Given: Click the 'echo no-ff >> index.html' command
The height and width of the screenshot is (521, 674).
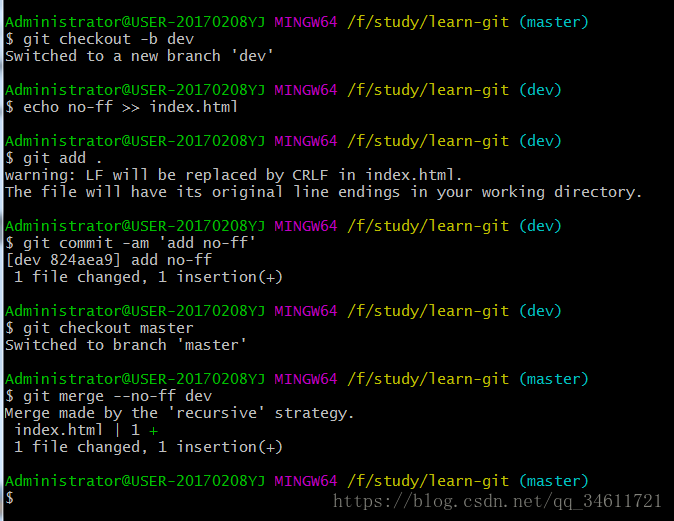Looking at the screenshot, I should 121,107.
